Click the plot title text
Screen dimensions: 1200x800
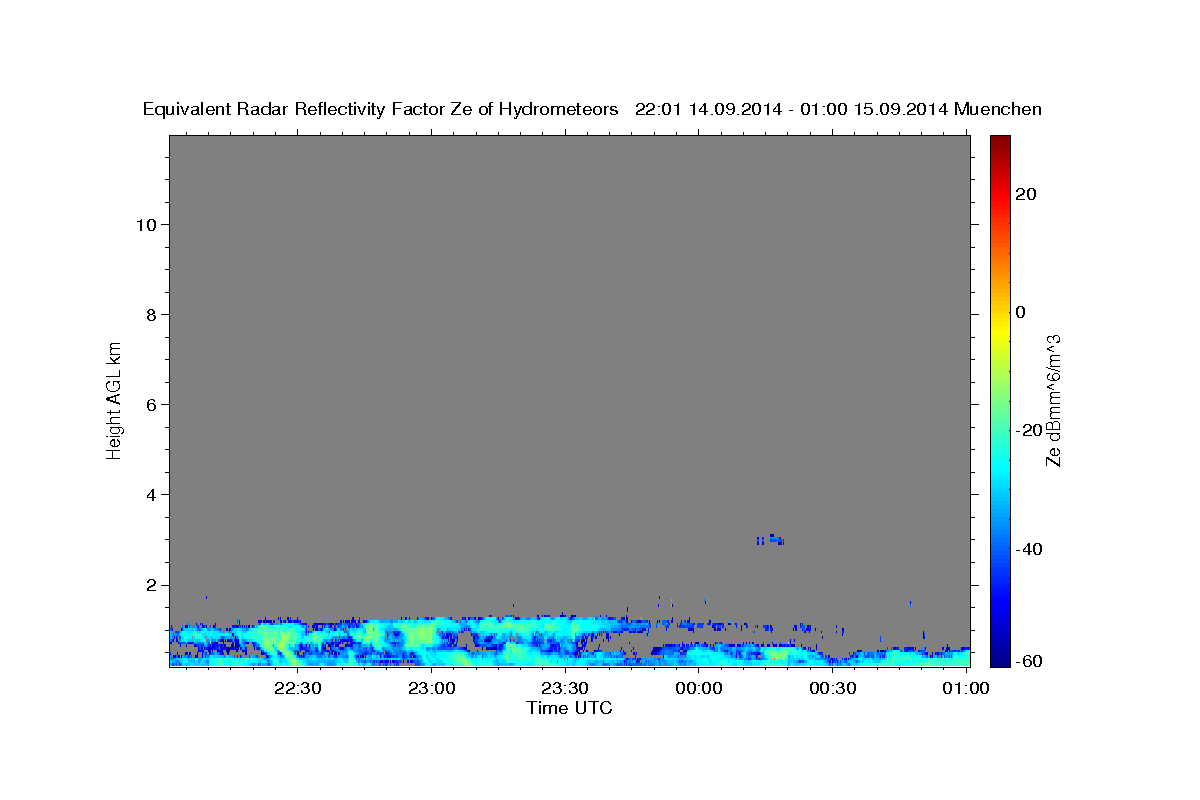592,110
